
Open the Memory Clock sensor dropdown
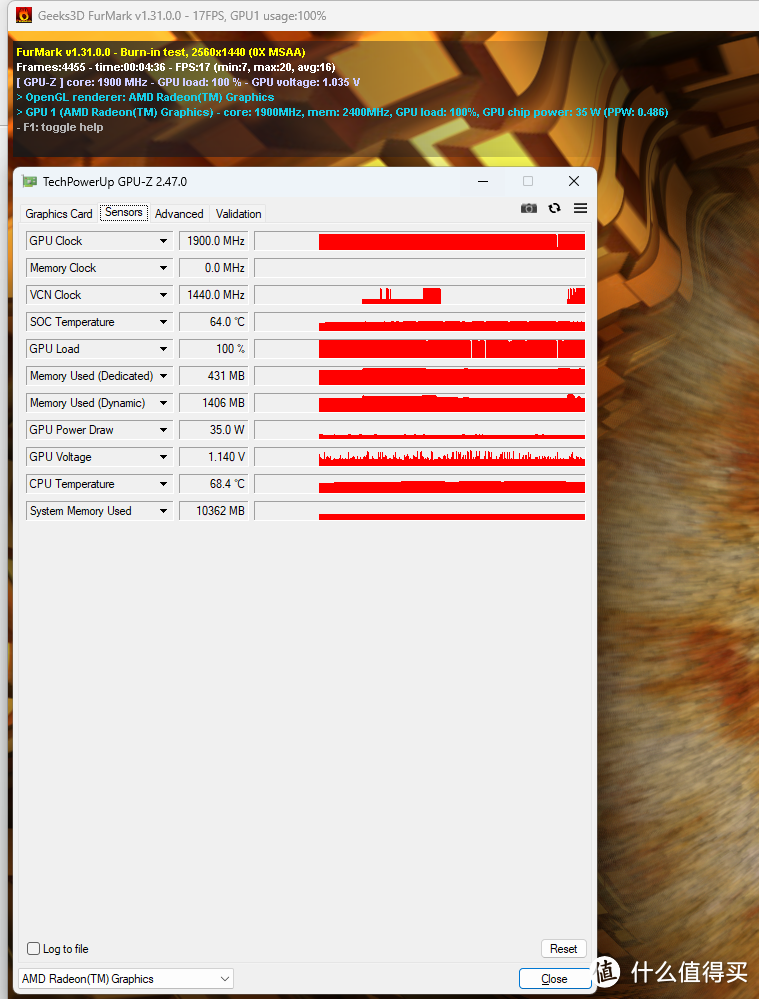[164, 268]
